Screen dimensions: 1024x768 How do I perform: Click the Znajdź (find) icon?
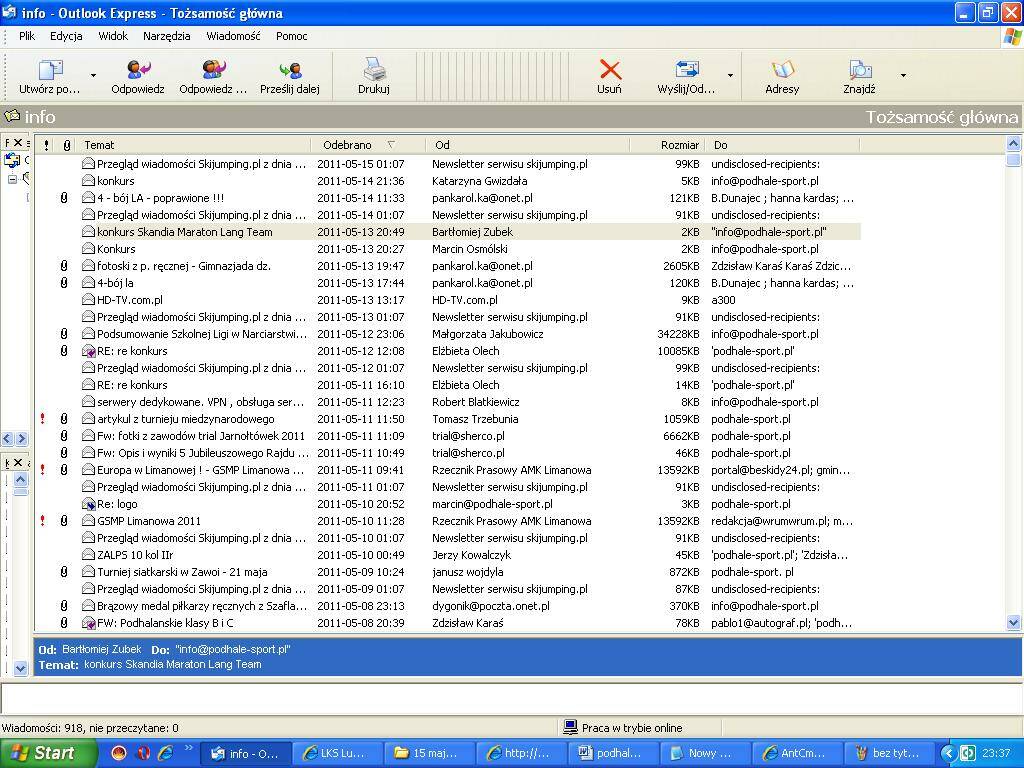click(859, 69)
